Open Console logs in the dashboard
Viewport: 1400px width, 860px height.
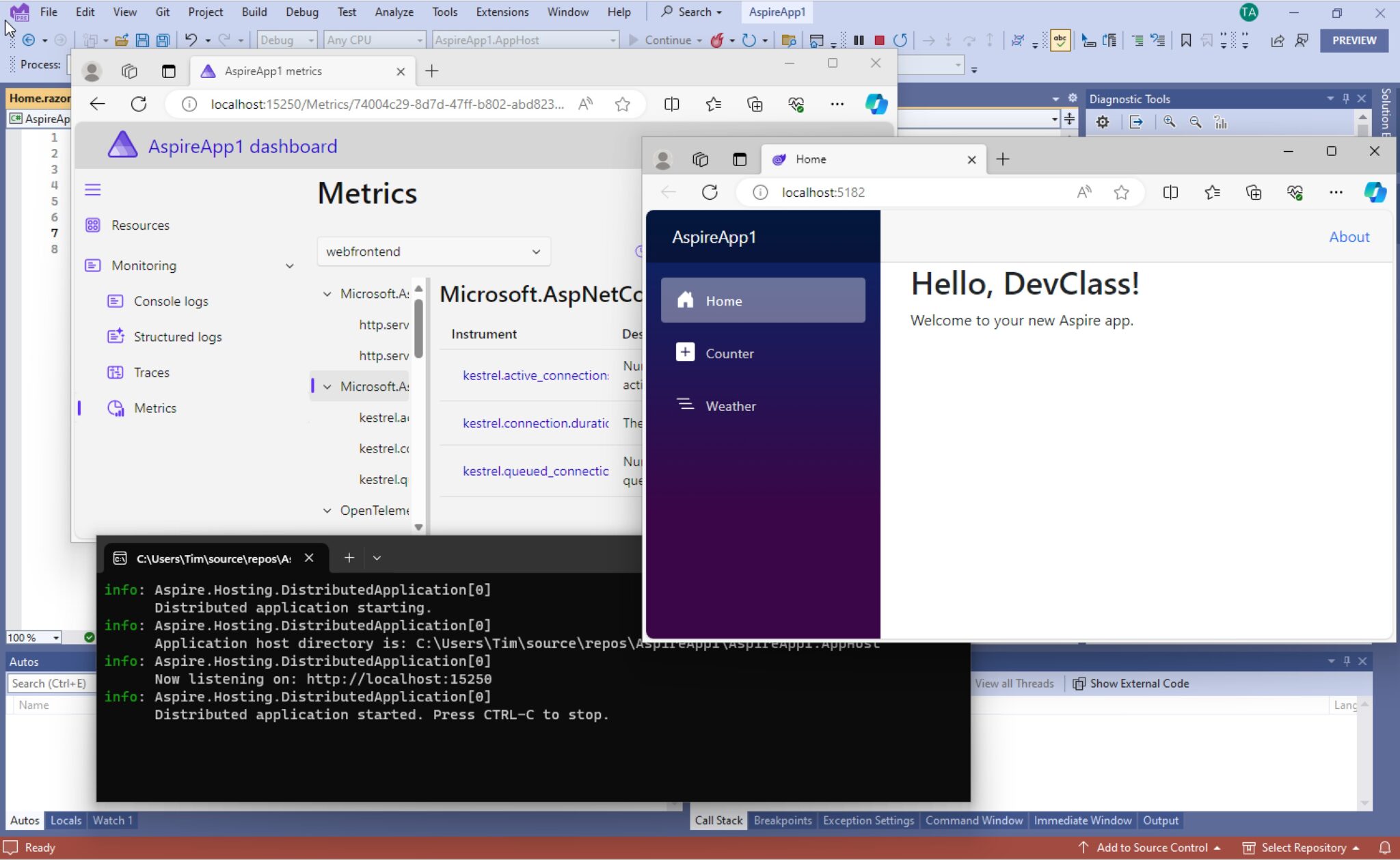pyautogui.click(x=171, y=301)
